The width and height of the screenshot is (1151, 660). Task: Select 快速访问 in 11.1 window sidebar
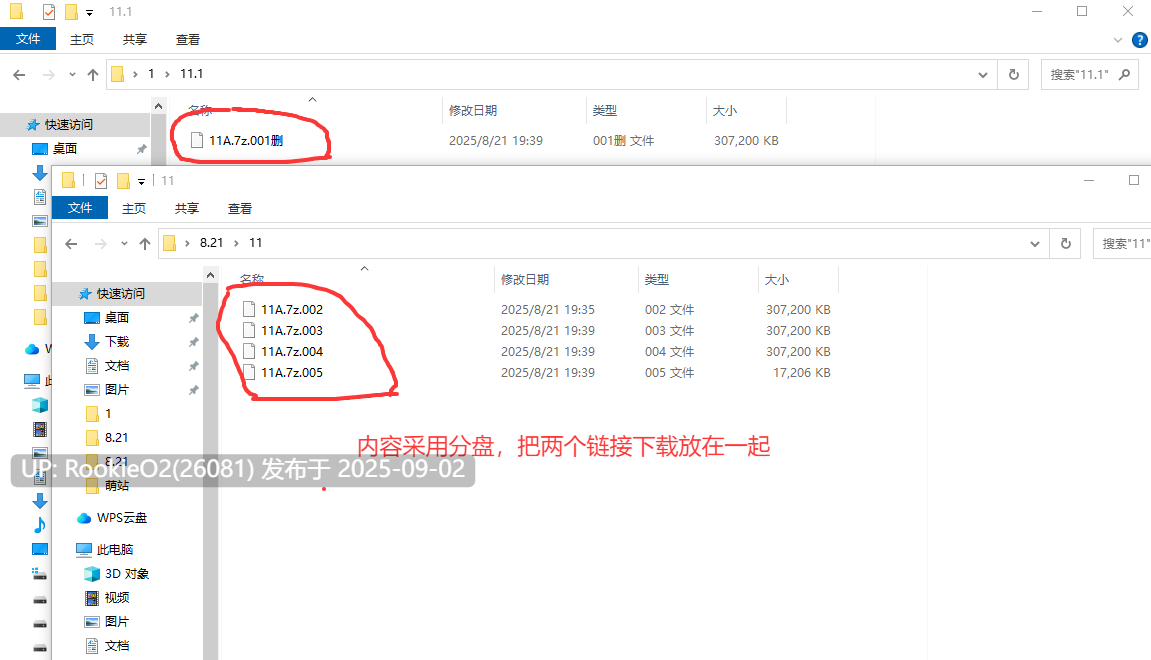68,124
